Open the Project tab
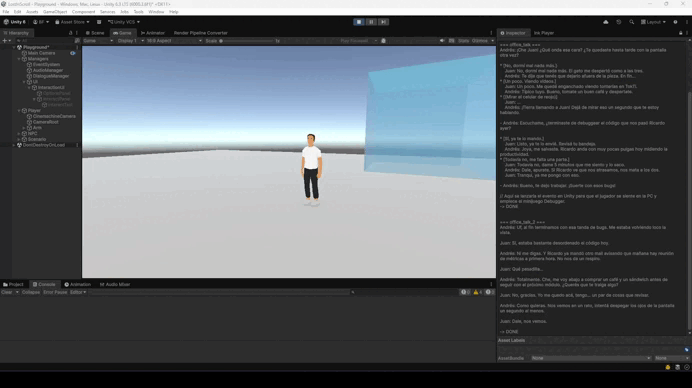Screen dimensions: 692x388 13,285
